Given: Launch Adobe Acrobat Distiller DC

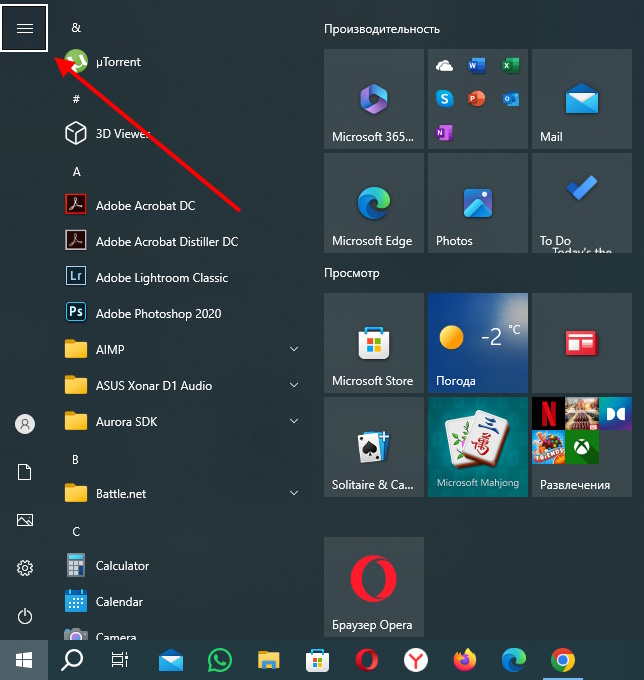Looking at the screenshot, I should (182, 241).
